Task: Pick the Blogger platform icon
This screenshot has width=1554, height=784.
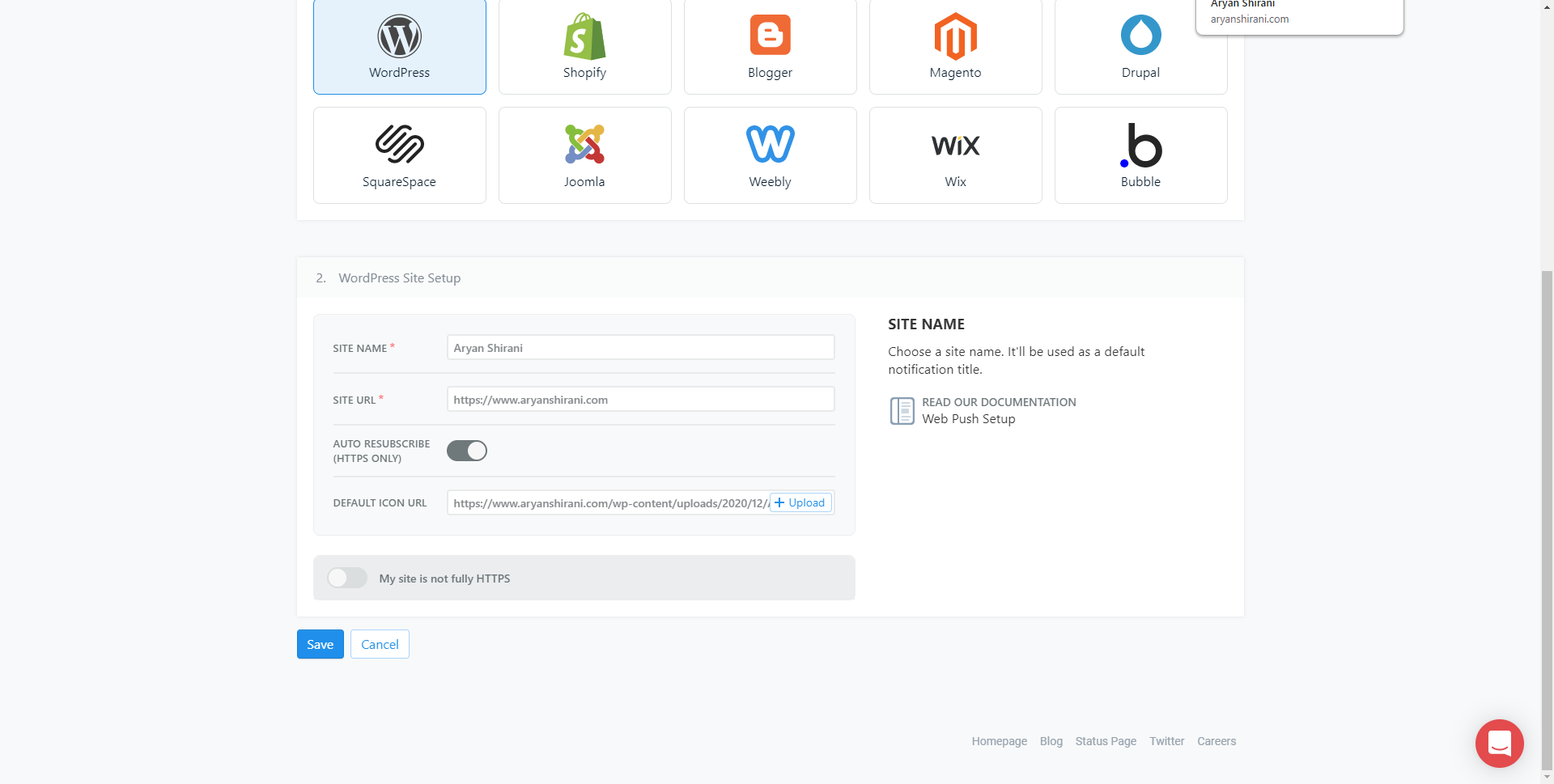Action: pos(770,36)
